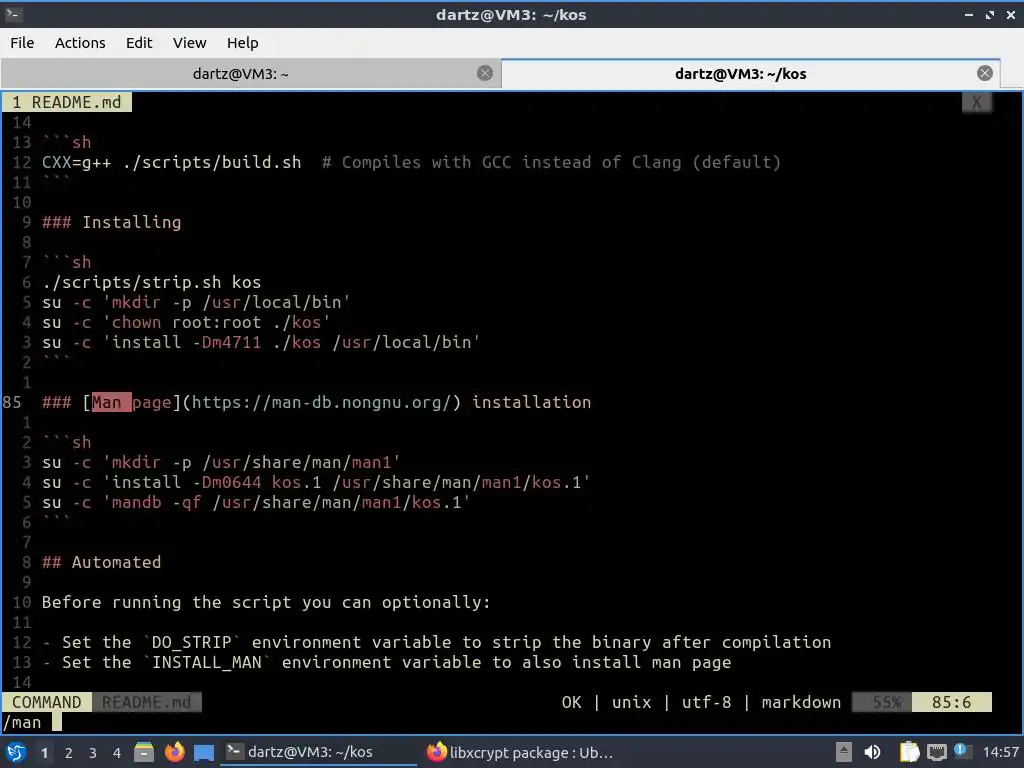Click the 'chown root:root ./kos' line
This screenshot has height=768, width=1024.
point(186,323)
